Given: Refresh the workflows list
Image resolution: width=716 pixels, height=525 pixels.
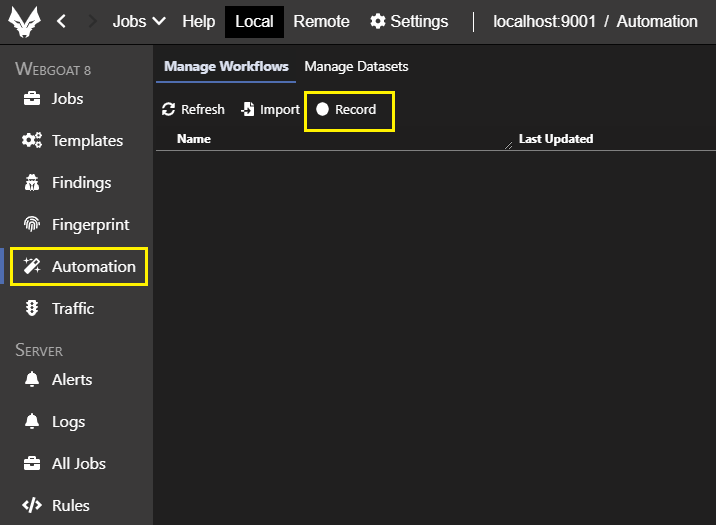Looking at the screenshot, I should [x=193, y=110].
